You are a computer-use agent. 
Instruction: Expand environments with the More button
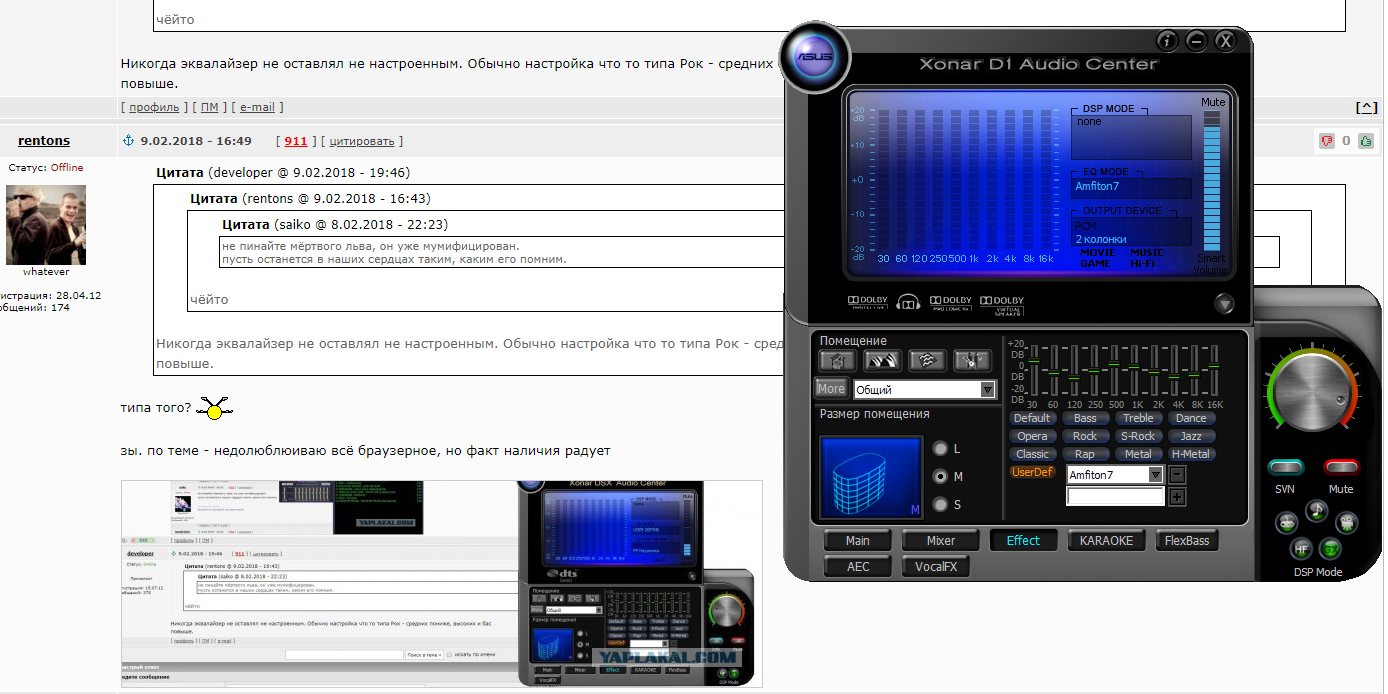click(831, 389)
